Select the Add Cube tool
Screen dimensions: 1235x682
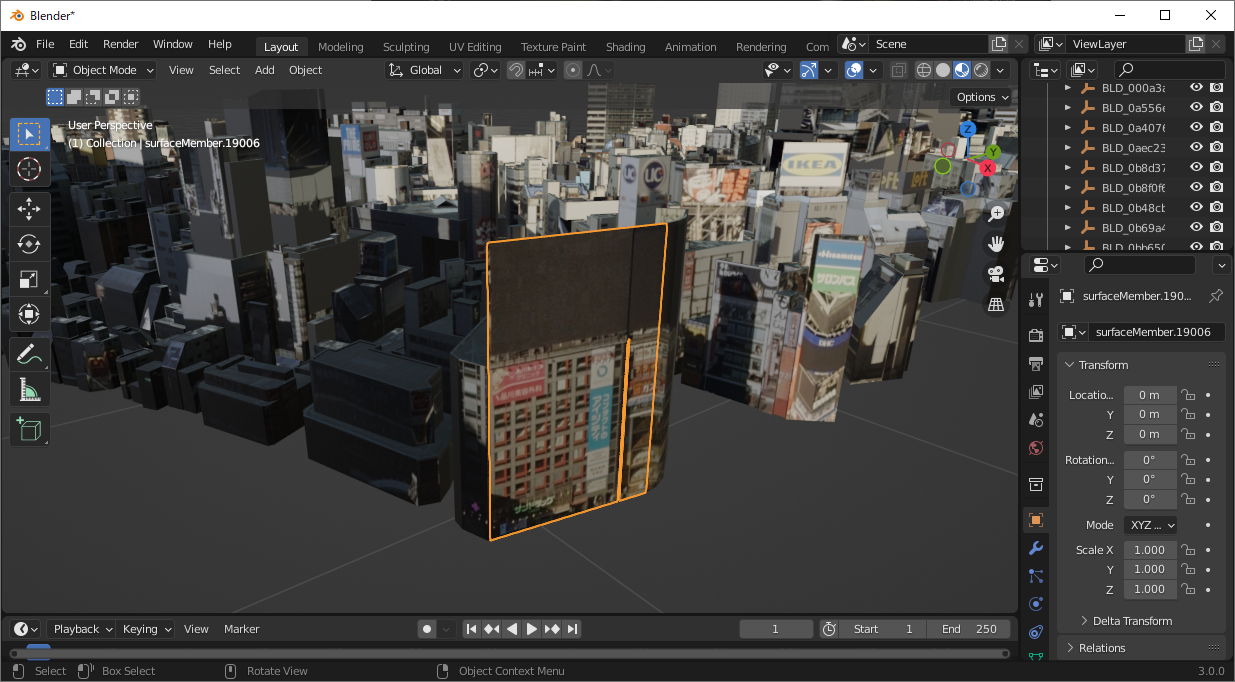[x=29, y=429]
